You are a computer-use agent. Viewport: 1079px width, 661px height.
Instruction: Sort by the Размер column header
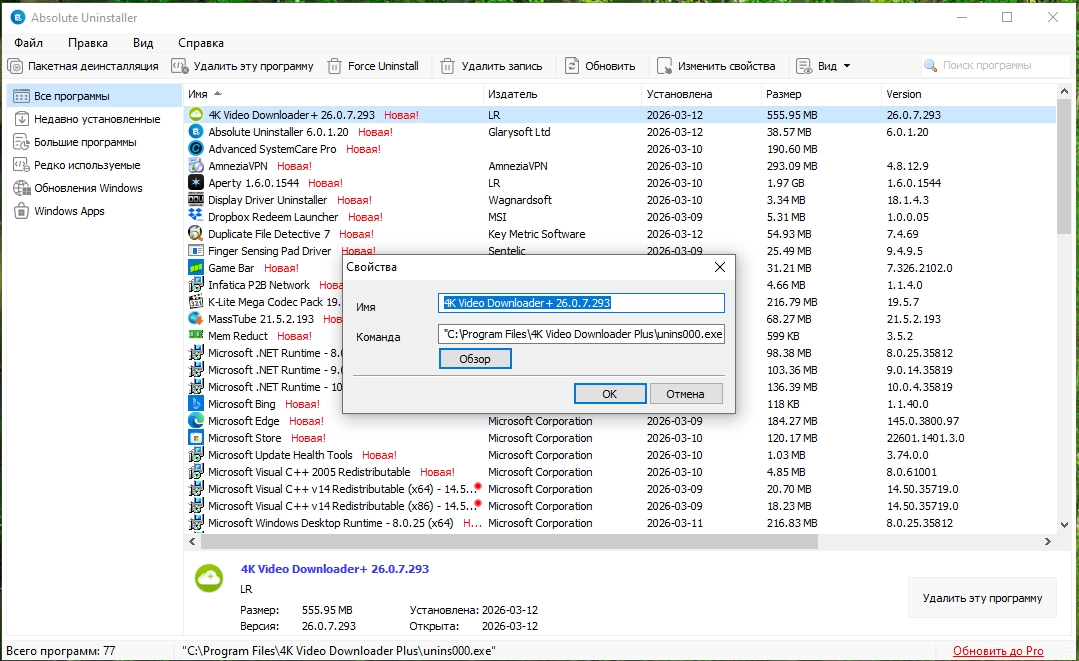tap(821, 94)
